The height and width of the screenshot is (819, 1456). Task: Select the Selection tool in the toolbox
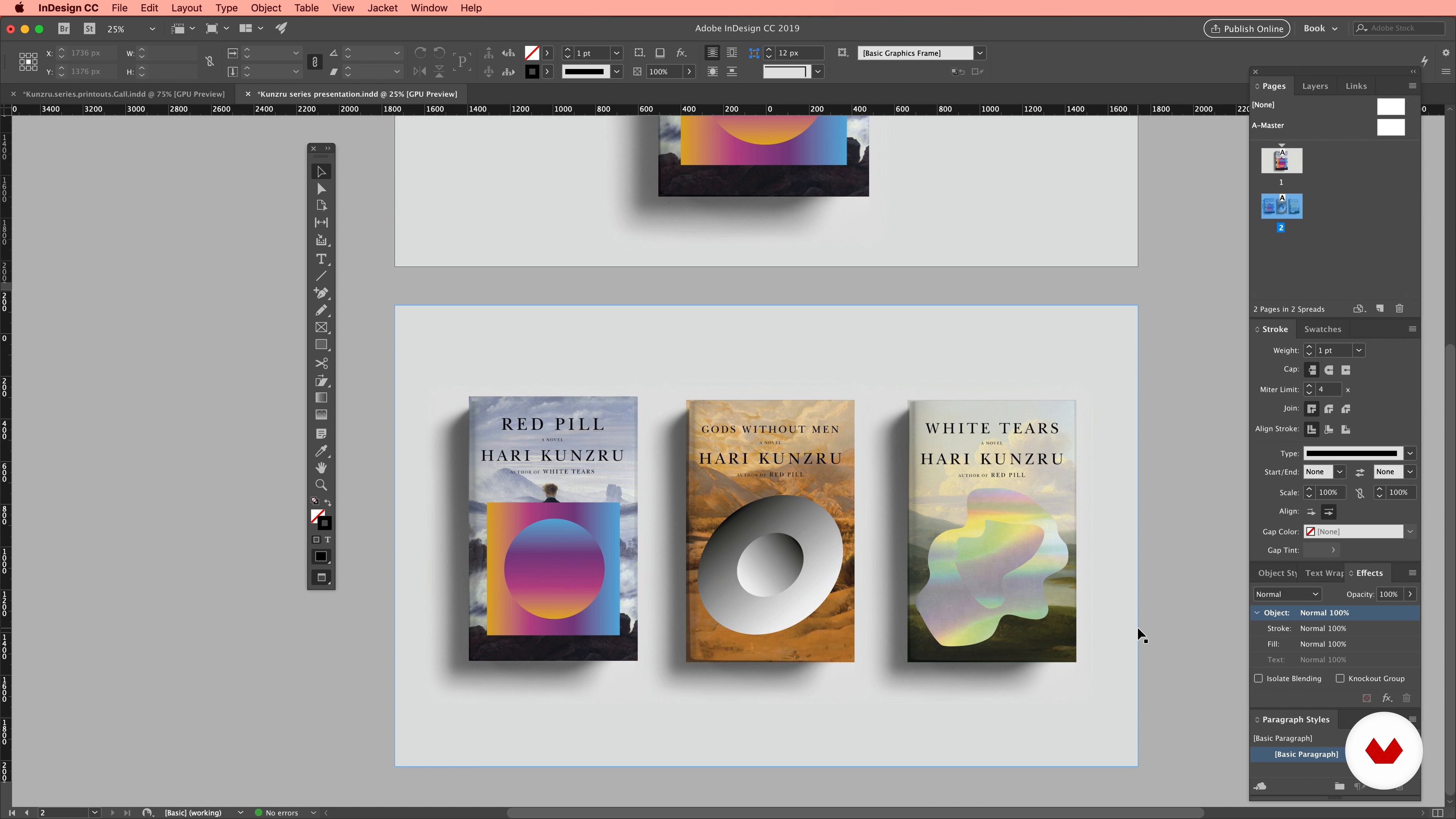321,172
